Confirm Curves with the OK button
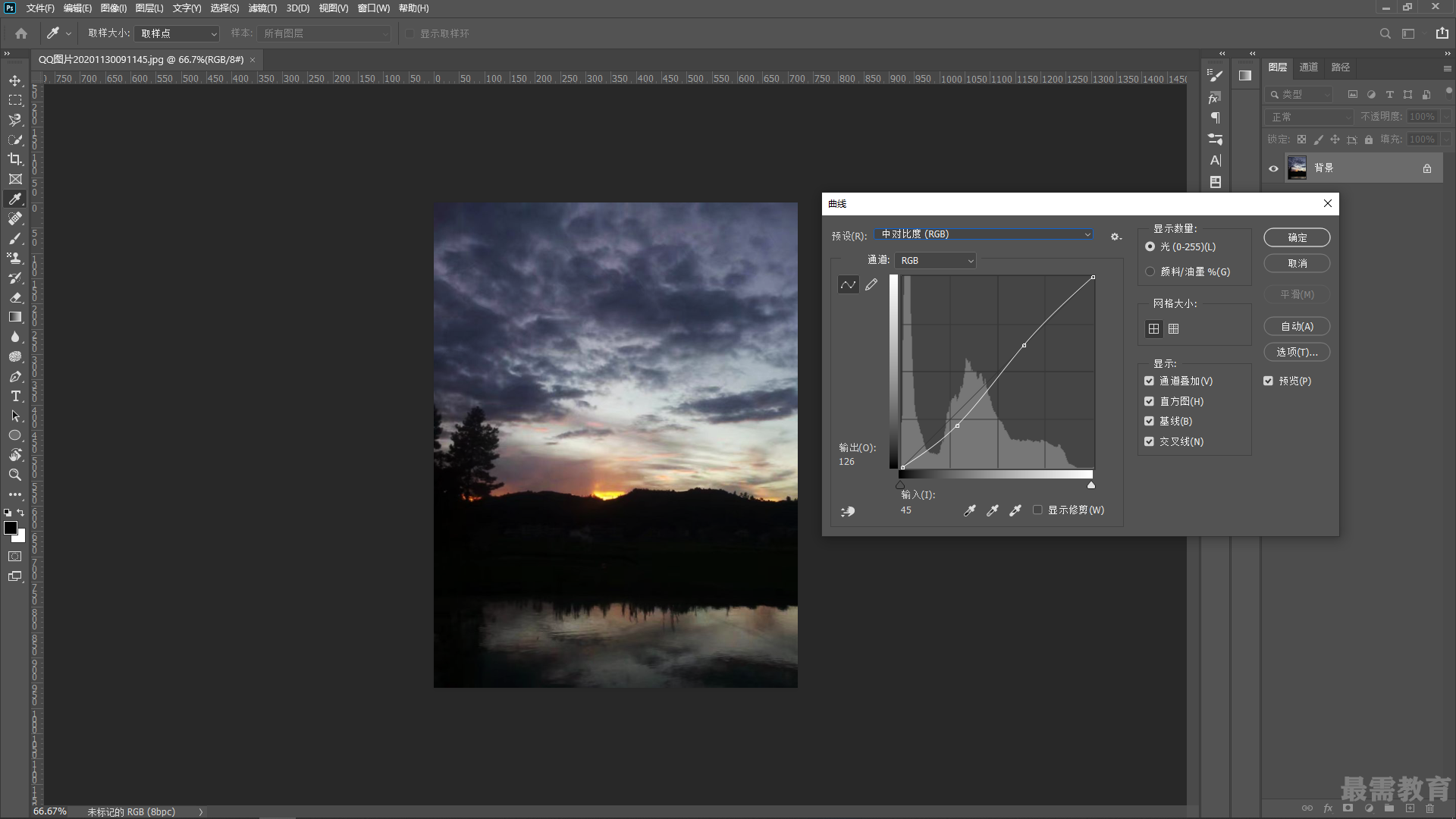 1297,237
